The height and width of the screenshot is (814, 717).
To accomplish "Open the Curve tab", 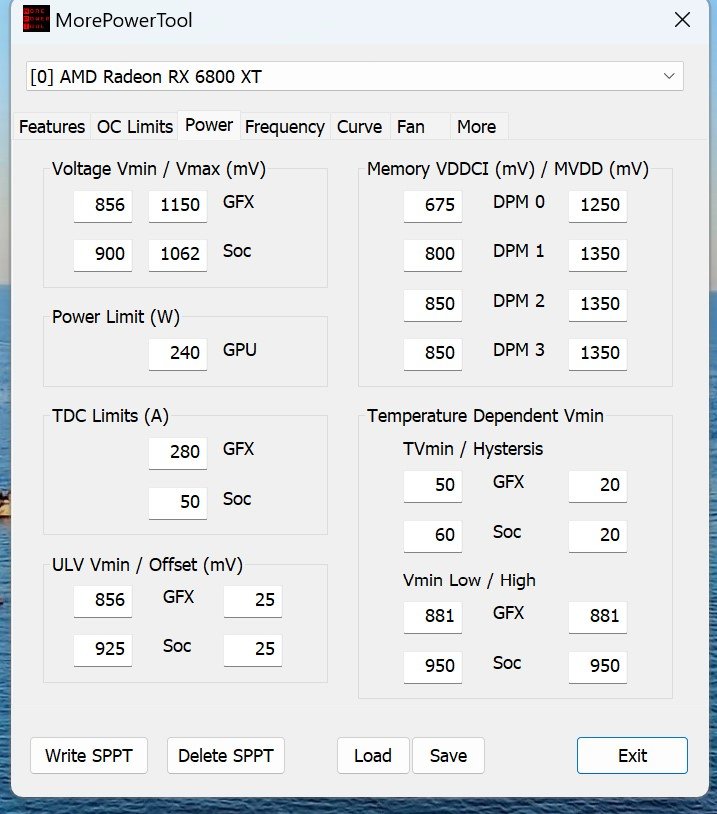I will tap(359, 127).
